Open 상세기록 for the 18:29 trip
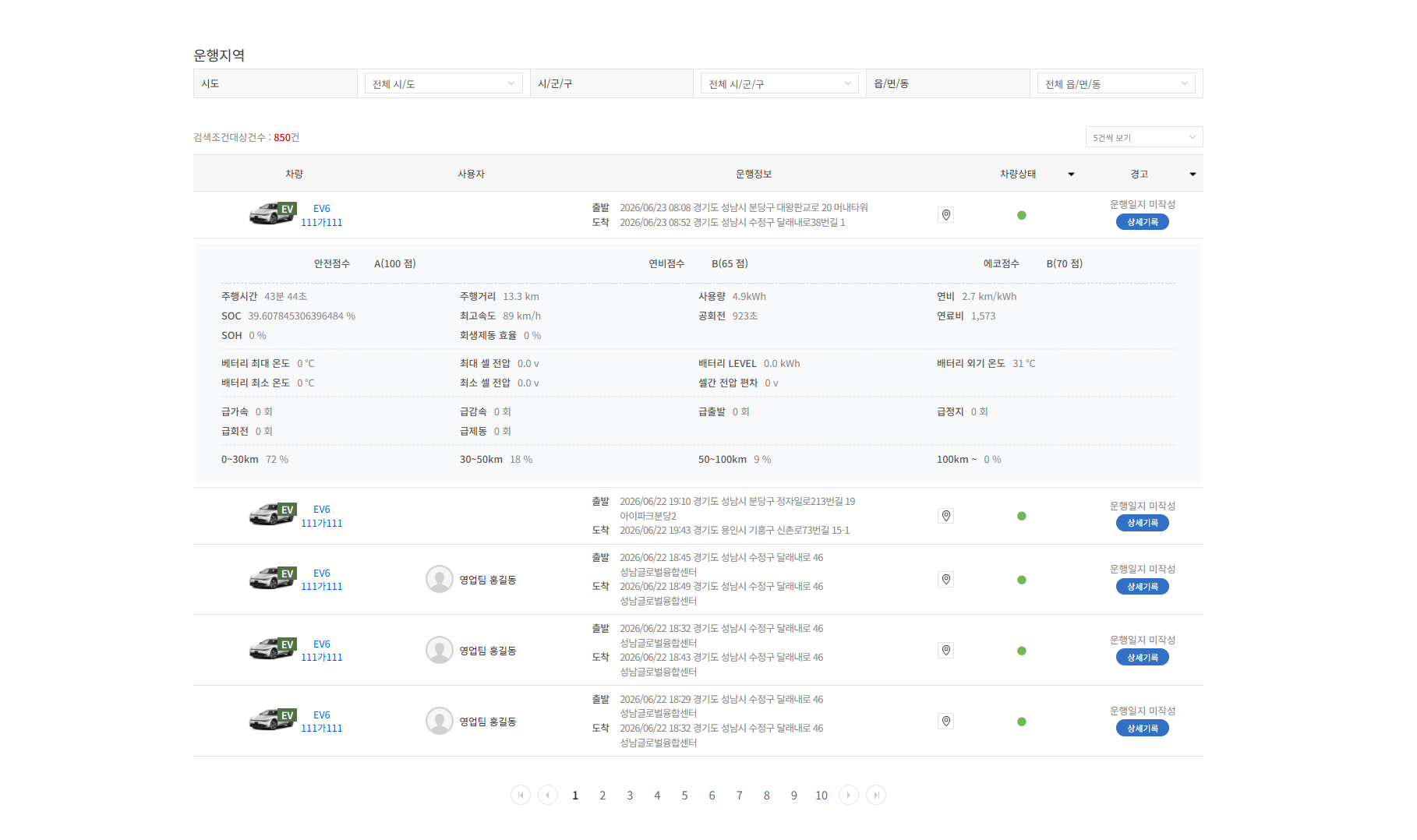The image size is (1417, 840). (1143, 729)
